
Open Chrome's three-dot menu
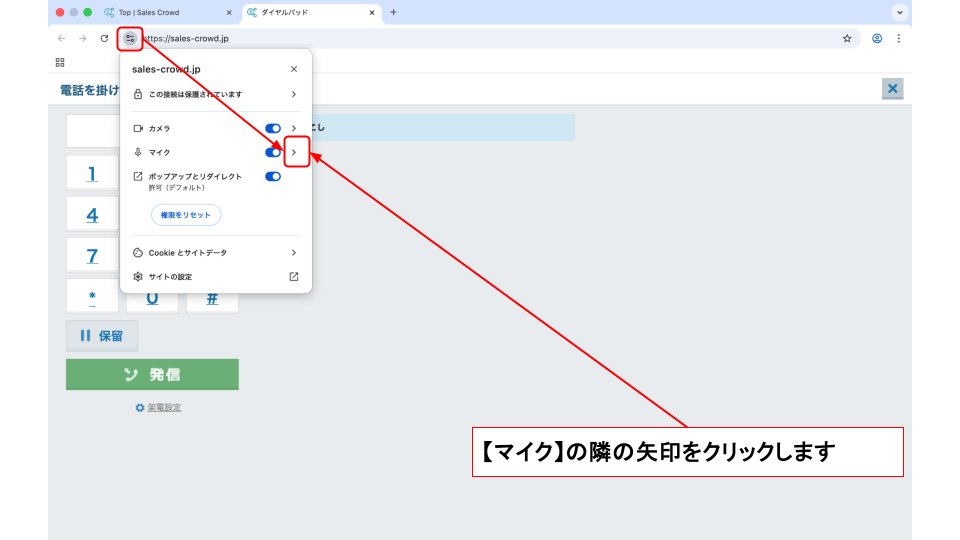click(x=898, y=38)
